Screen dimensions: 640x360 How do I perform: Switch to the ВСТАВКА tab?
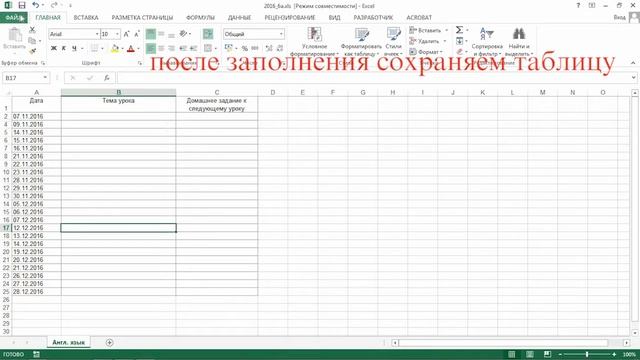pyautogui.click(x=86, y=18)
